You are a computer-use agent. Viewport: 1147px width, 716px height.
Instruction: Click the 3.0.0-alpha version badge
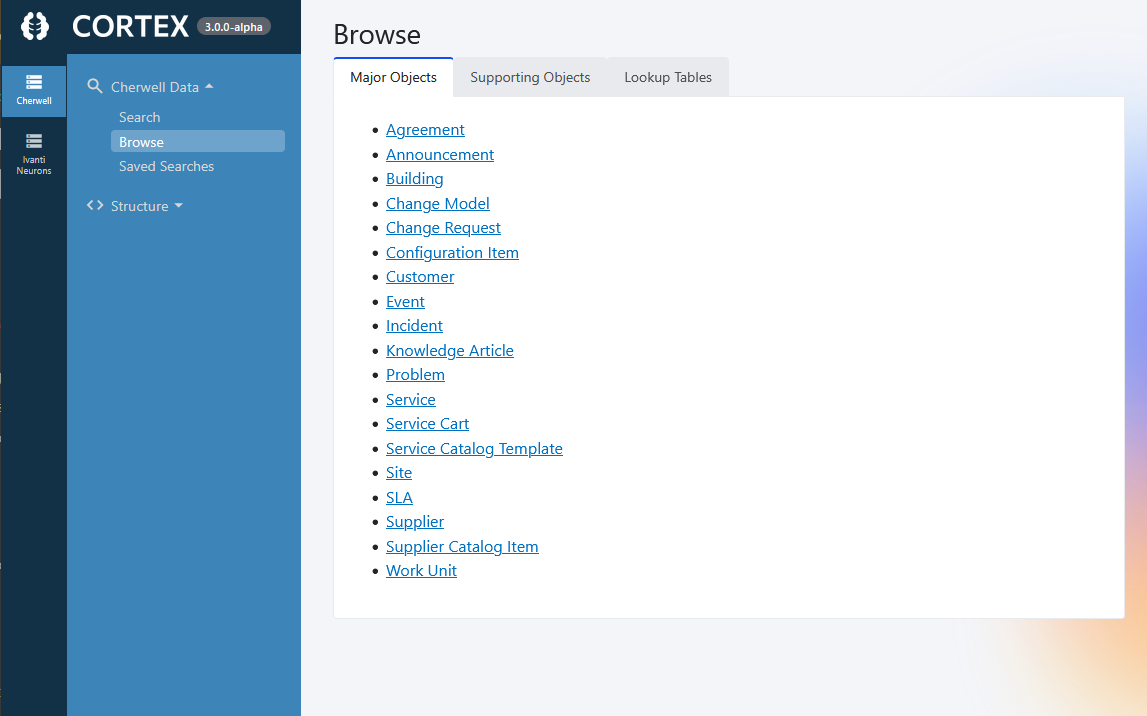tap(234, 27)
